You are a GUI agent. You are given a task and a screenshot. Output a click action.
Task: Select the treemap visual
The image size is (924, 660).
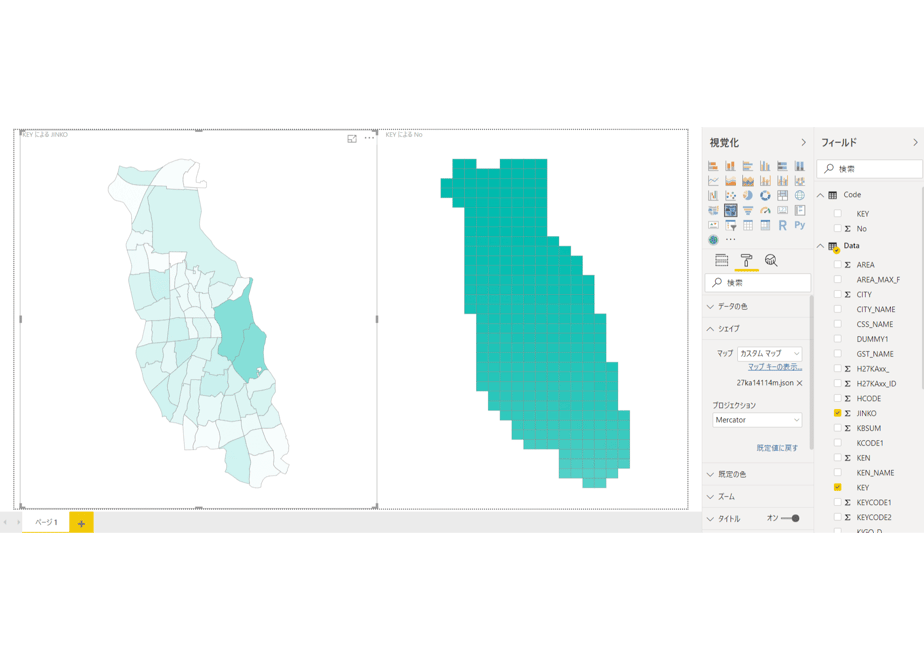pyautogui.click(x=782, y=196)
